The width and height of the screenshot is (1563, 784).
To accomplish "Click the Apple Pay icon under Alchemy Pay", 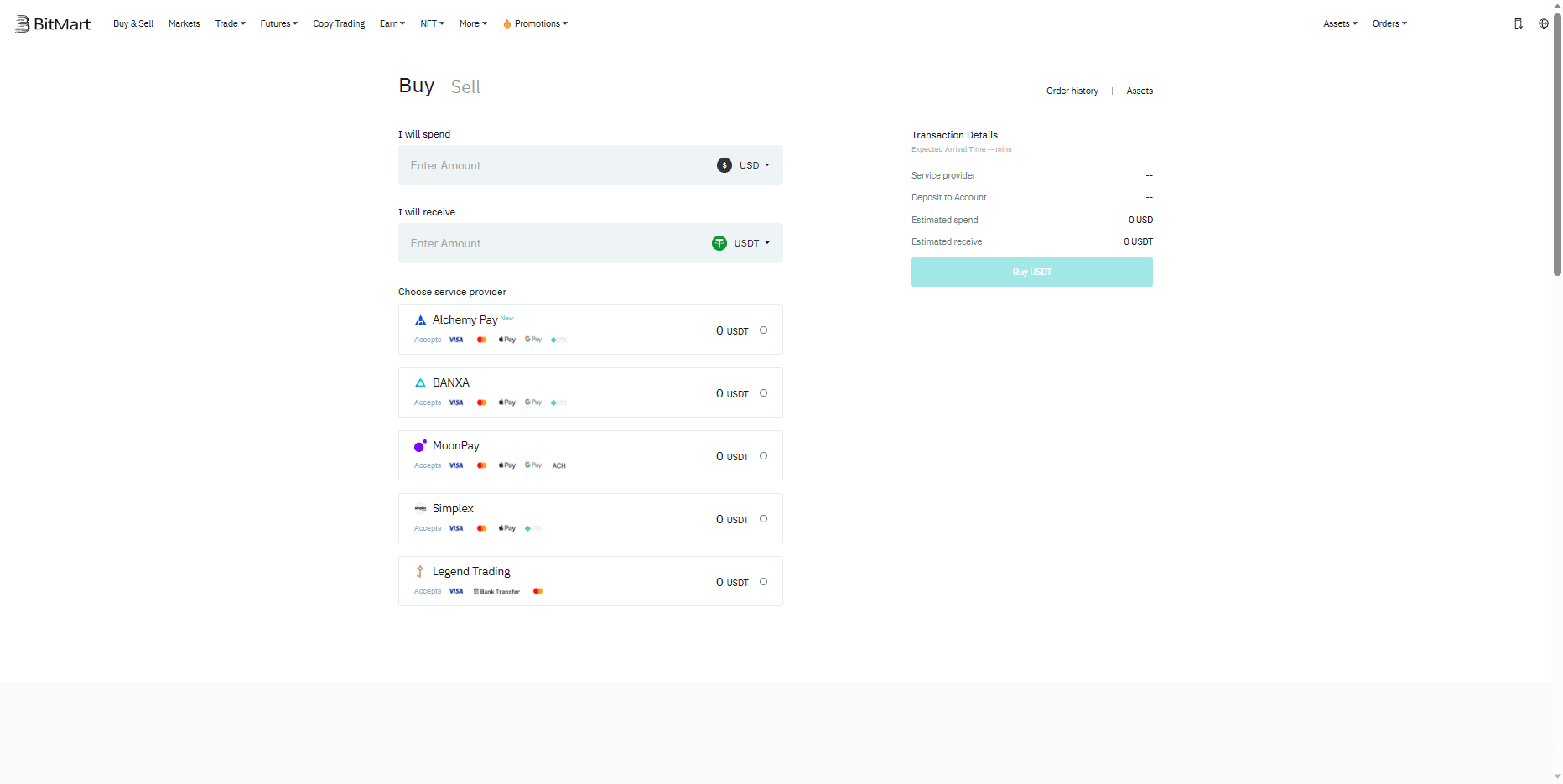I will pos(507,340).
